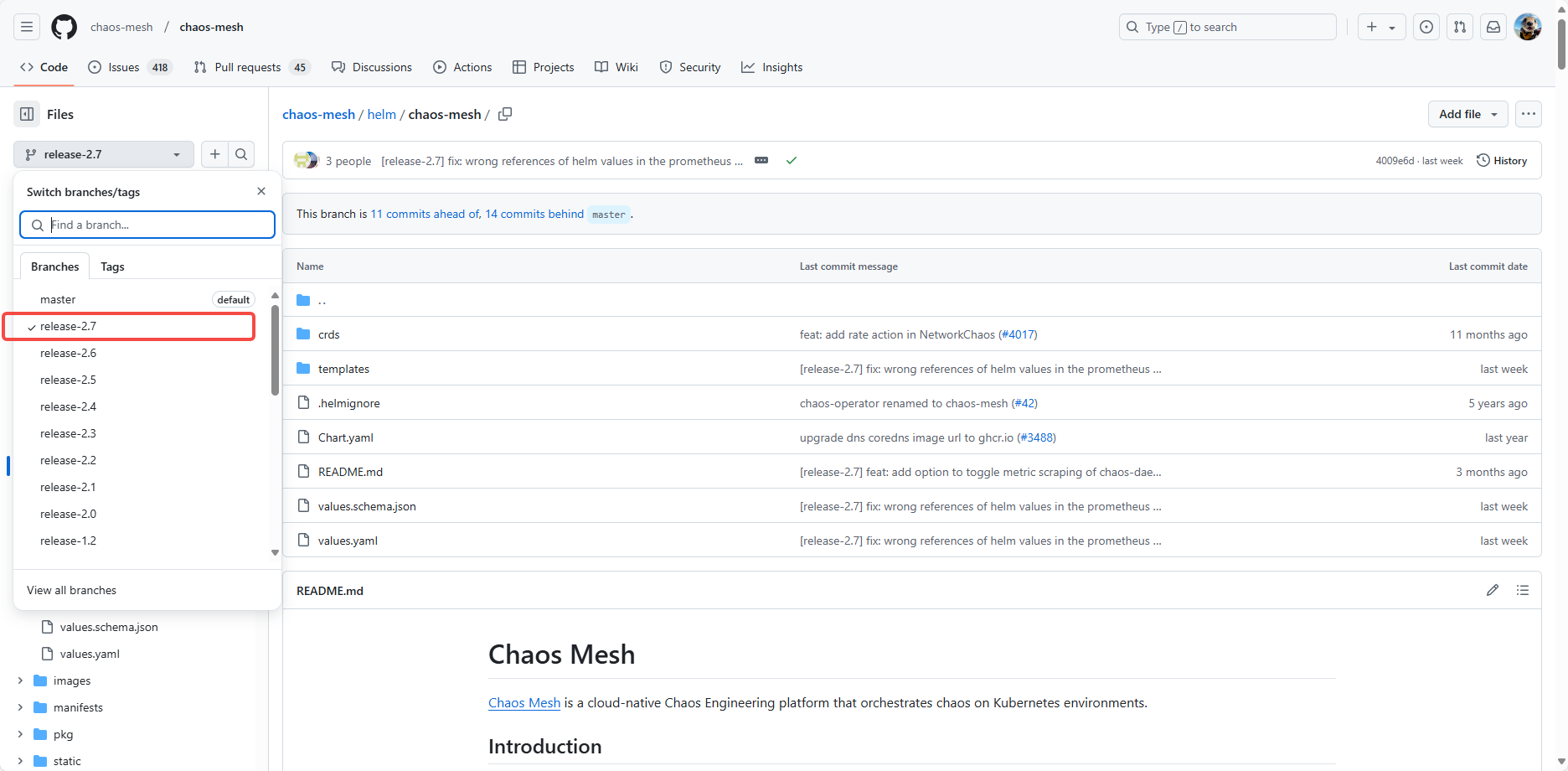
Task: Open values.yaml in sidebar tree
Action: [x=90, y=654]
